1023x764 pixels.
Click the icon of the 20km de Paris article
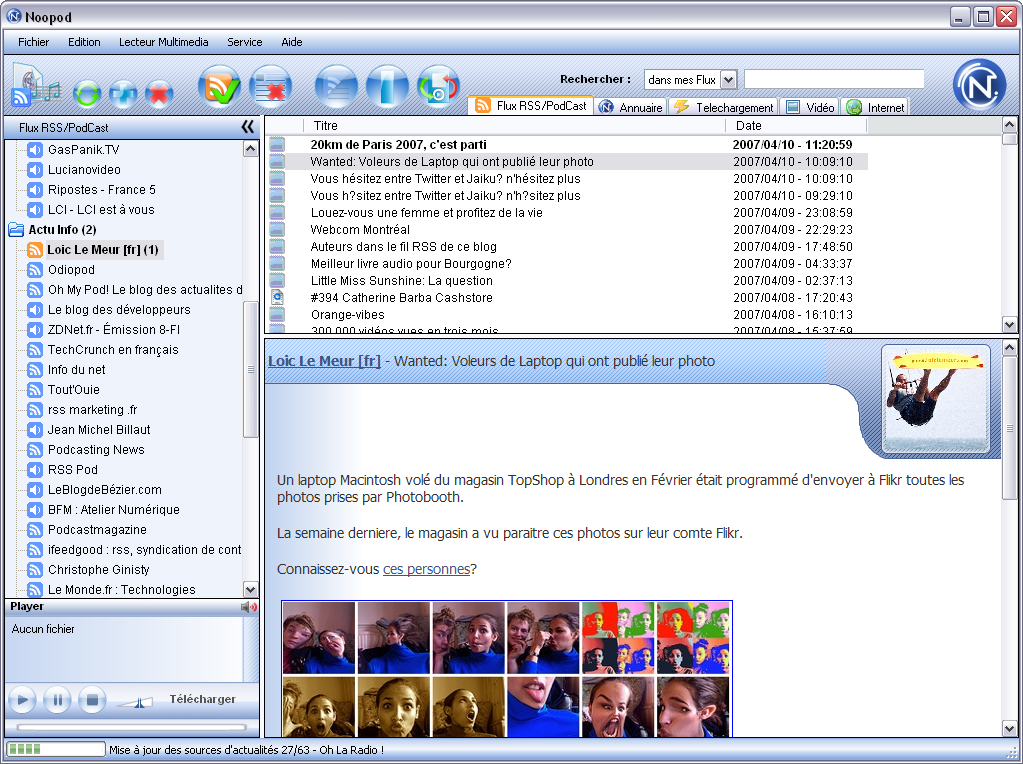pyautogui.click(x=277, y=145)
